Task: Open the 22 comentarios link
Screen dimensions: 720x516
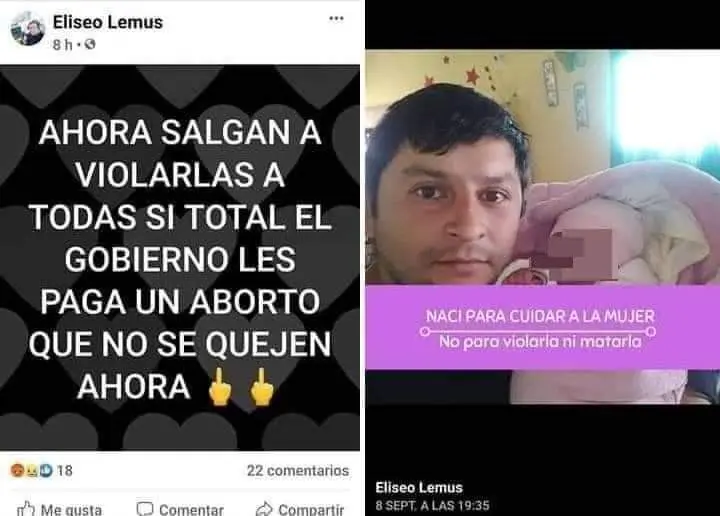Action: pyautogui.click(x=298, y=471)
